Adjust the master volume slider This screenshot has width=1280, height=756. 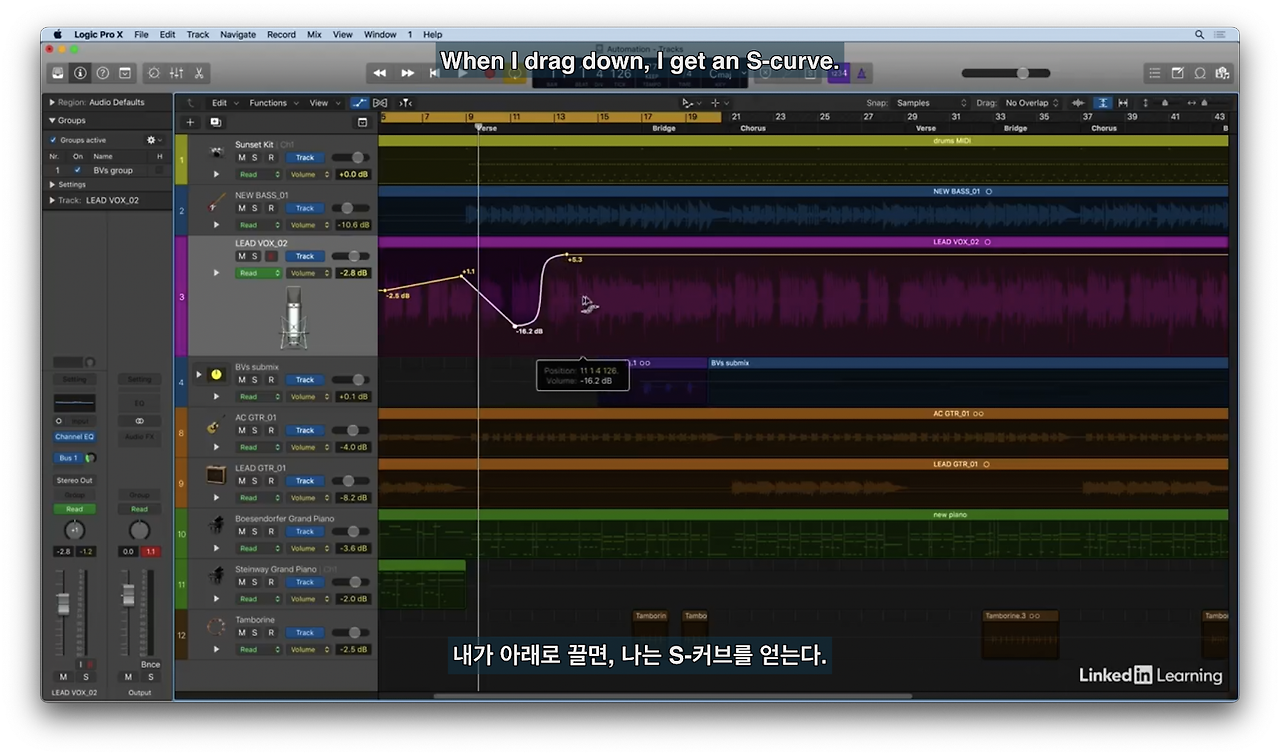point(1006,73)
